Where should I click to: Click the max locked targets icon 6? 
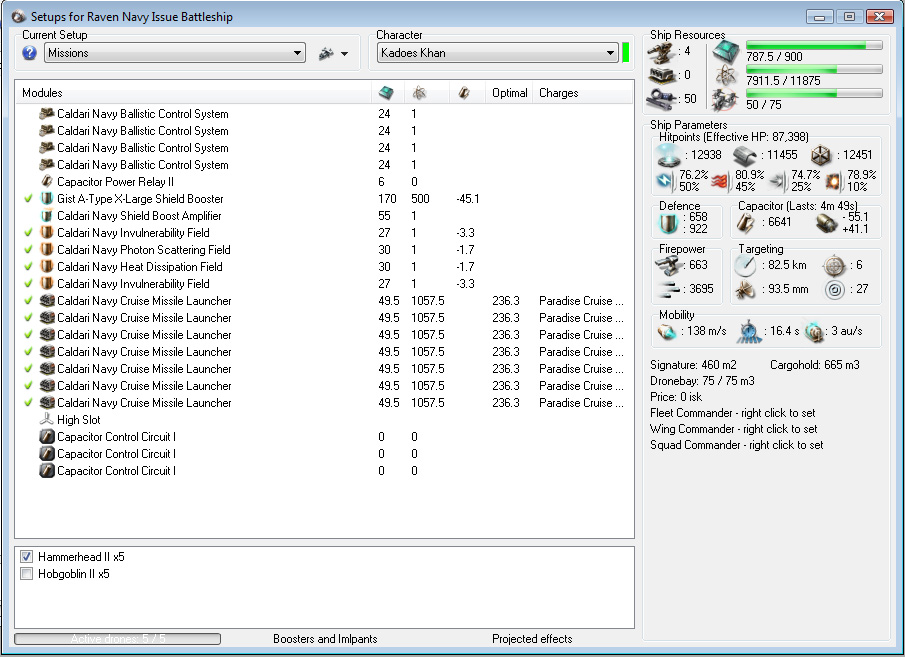coord(835,266)
